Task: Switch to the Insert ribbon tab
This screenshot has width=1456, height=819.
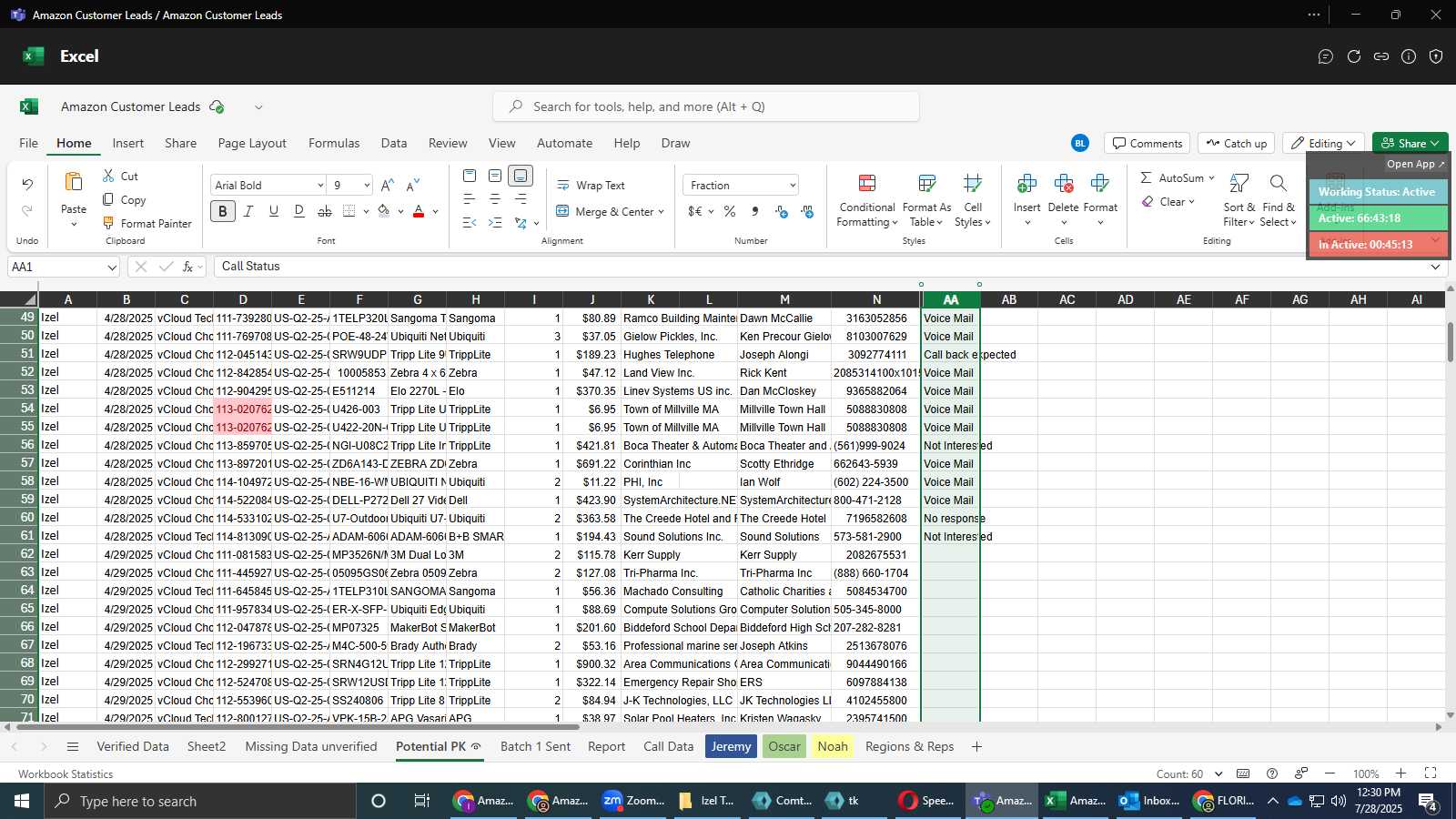Action: pos(128,143)
